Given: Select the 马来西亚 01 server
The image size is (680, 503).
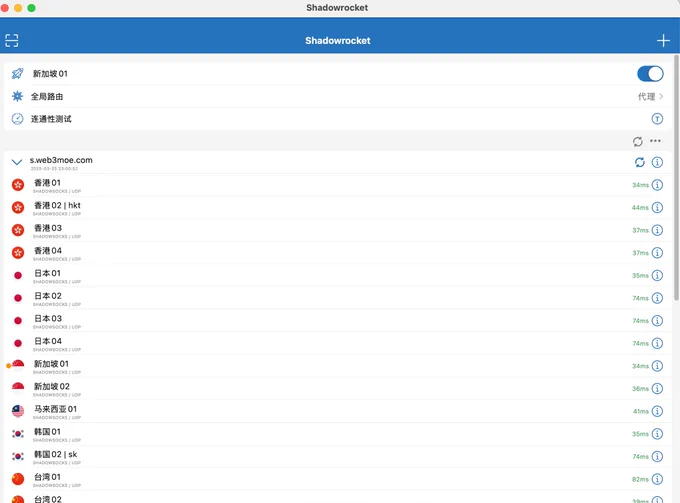Looking at the screenshot, I should pyautogui.click(x=340, y=411).
